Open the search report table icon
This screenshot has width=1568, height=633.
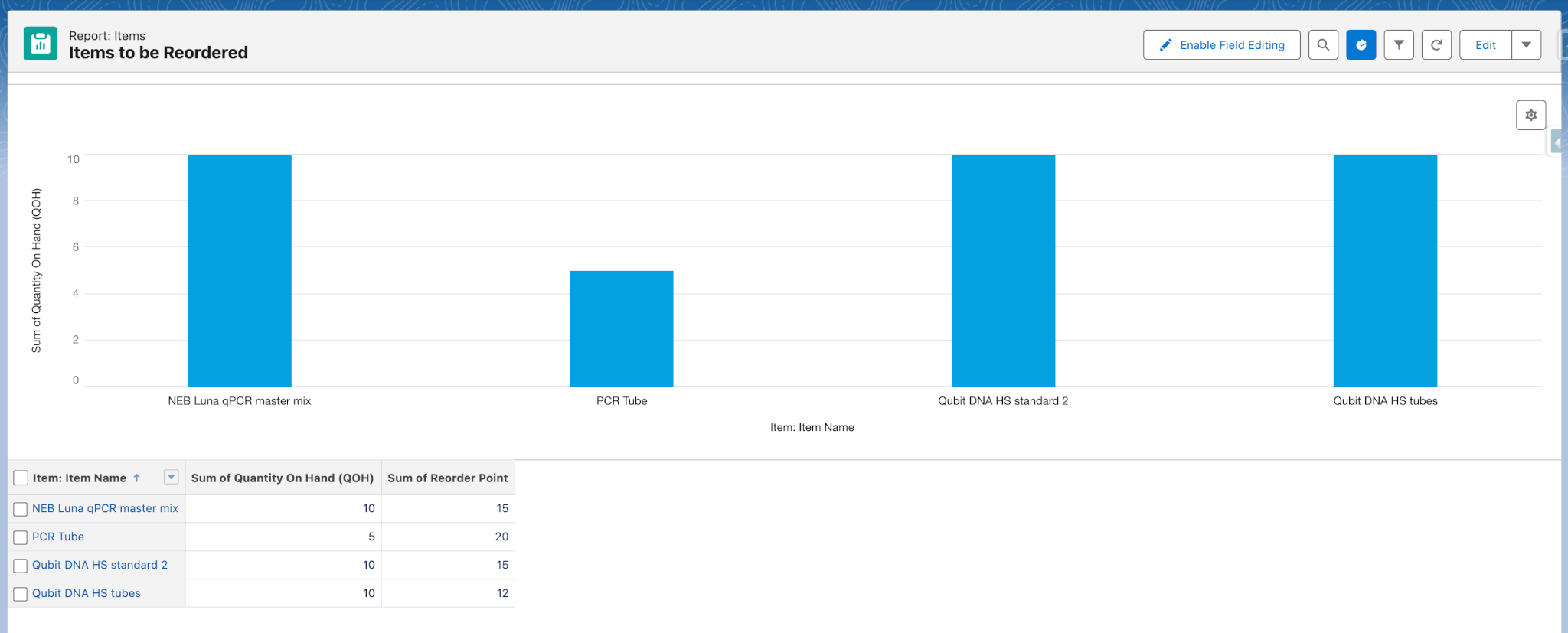point(1323,45)
